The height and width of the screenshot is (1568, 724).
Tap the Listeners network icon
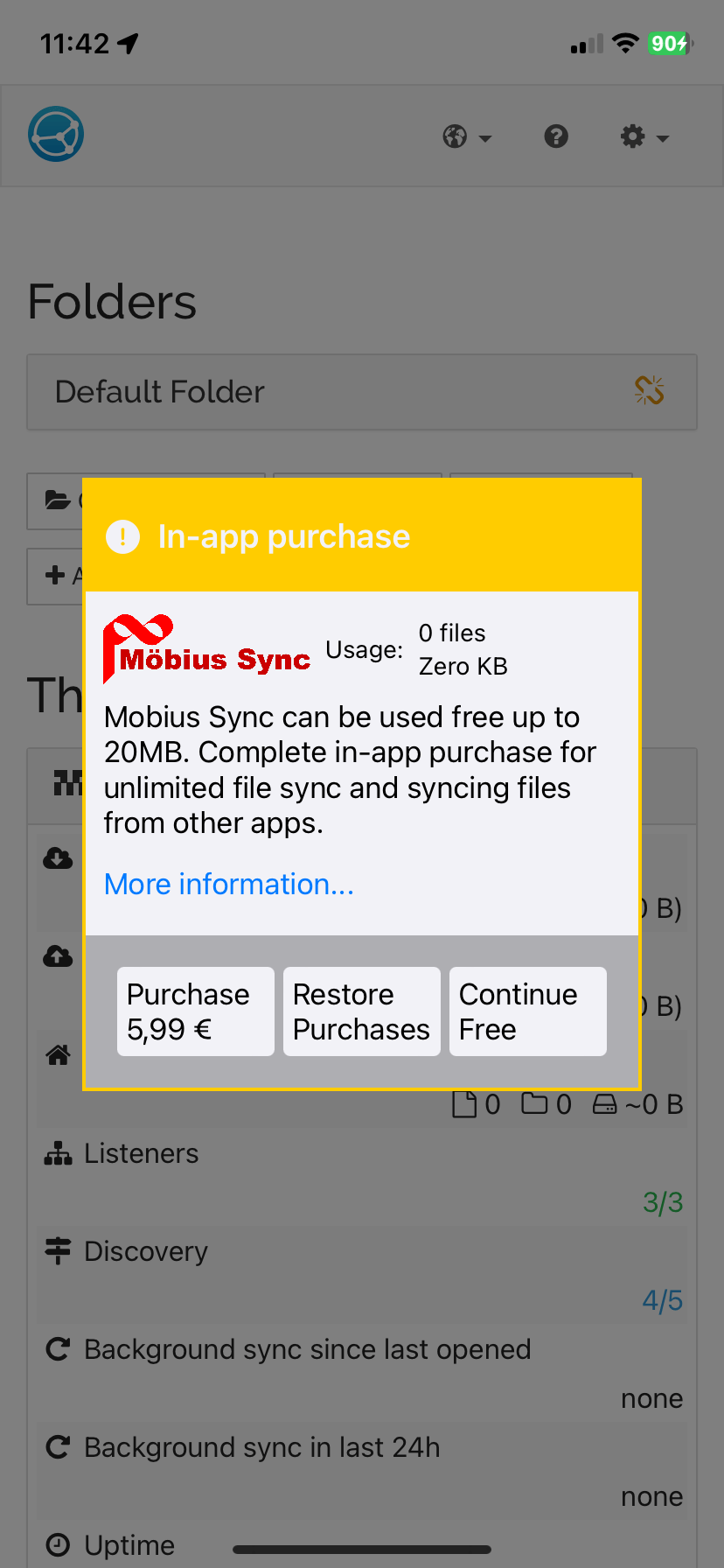(58, 1154)
